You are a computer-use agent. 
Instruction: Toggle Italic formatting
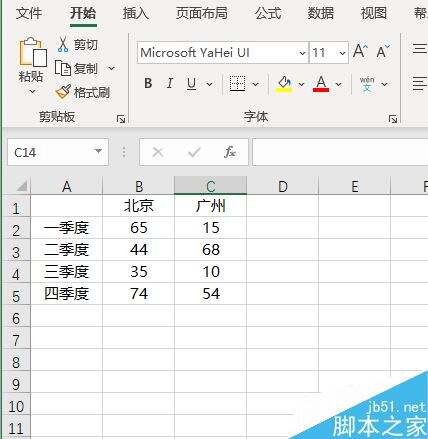pos(170,83)
